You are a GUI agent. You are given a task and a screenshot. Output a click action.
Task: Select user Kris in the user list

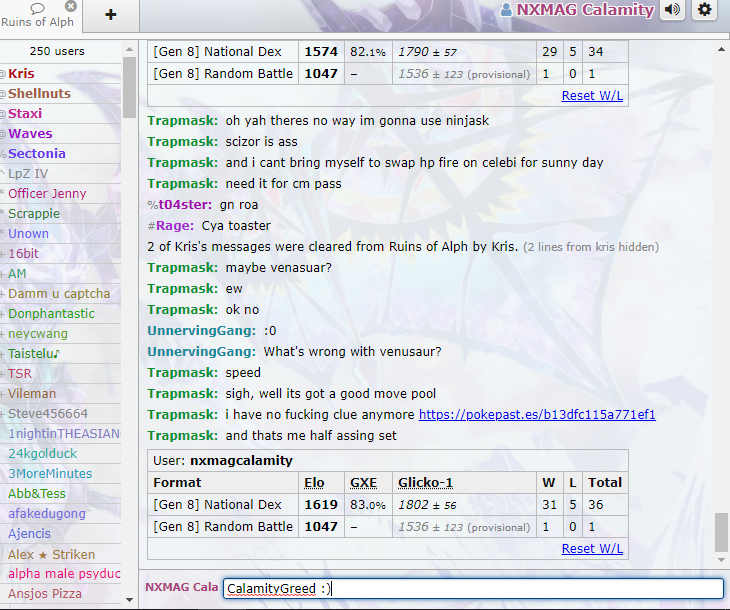coord(21,74)
